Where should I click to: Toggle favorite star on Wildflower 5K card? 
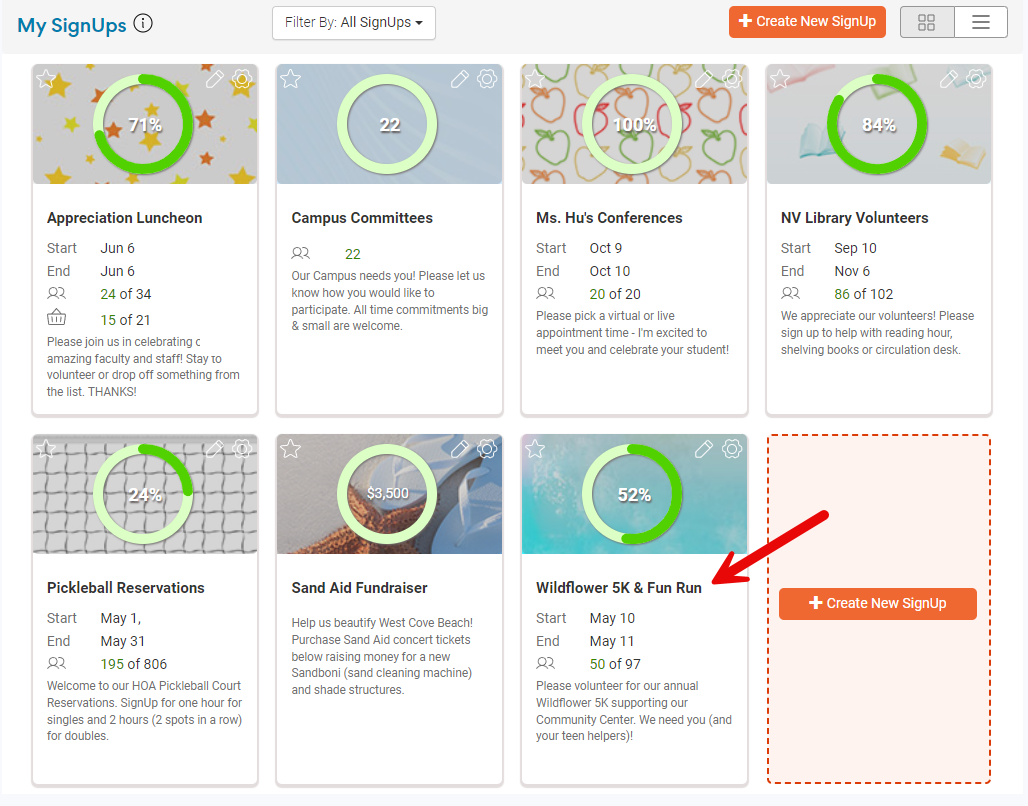[535, 449]
